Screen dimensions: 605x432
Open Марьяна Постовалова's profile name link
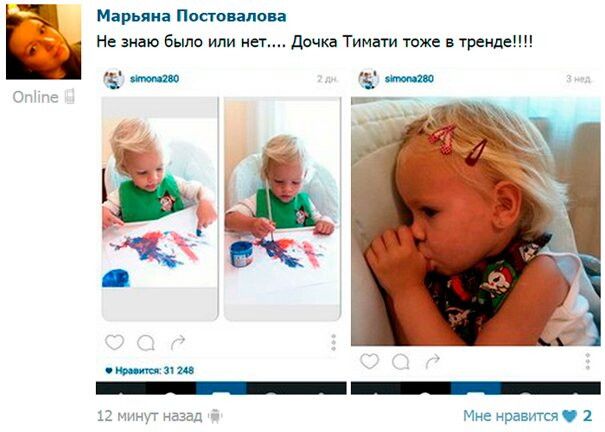(x=191, y=16)
